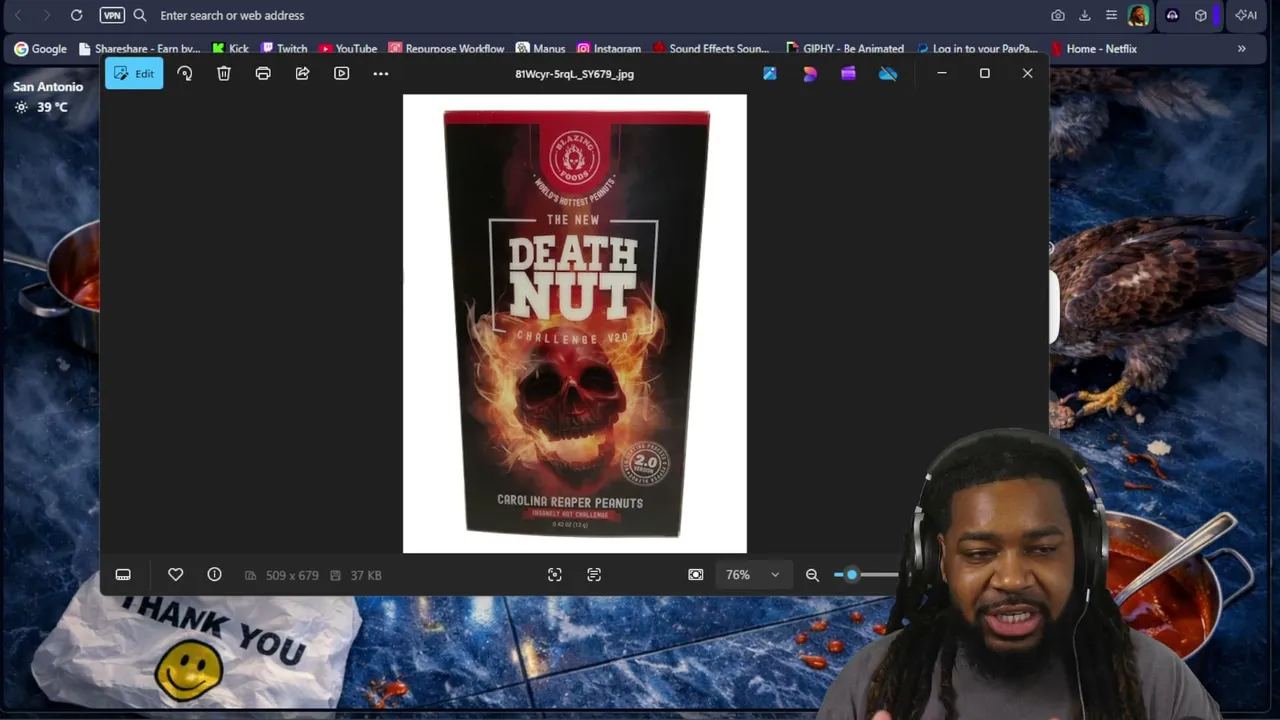1280x720 pixels.
Task: Toggle the filmstrip icon in Photos
Action: [123, 575]
